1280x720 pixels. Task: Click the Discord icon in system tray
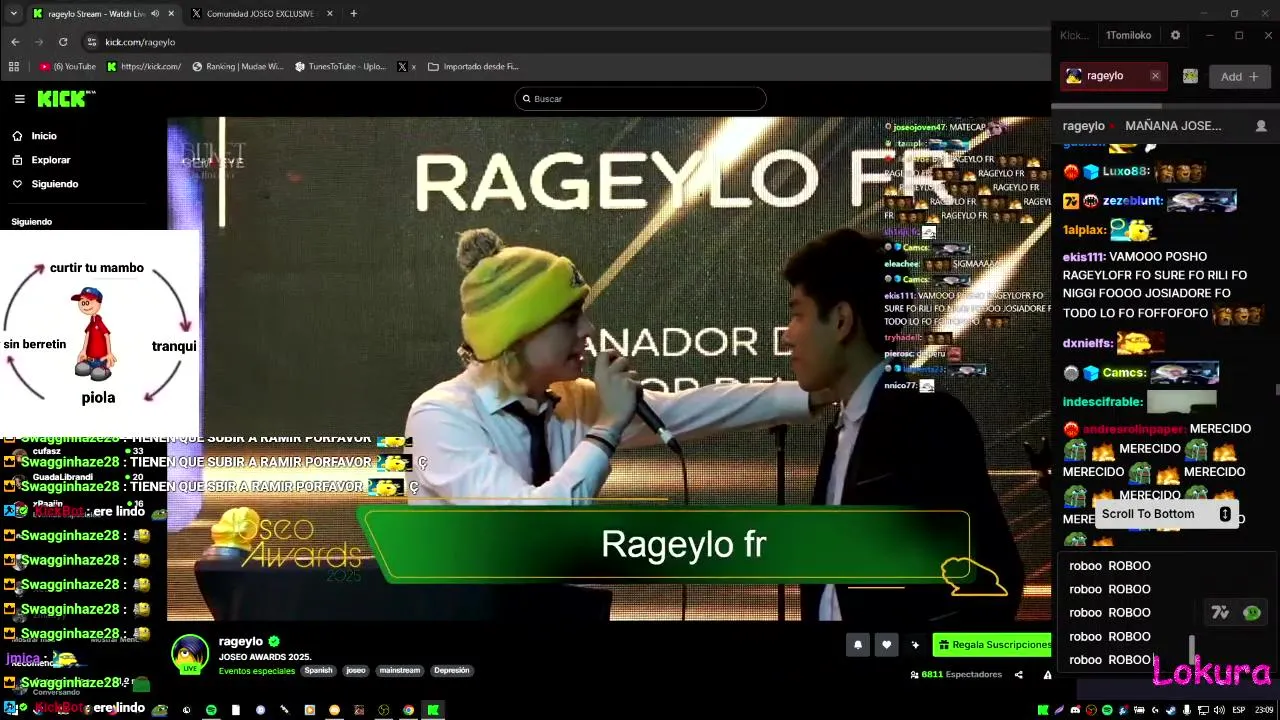tap(1075, 710)
